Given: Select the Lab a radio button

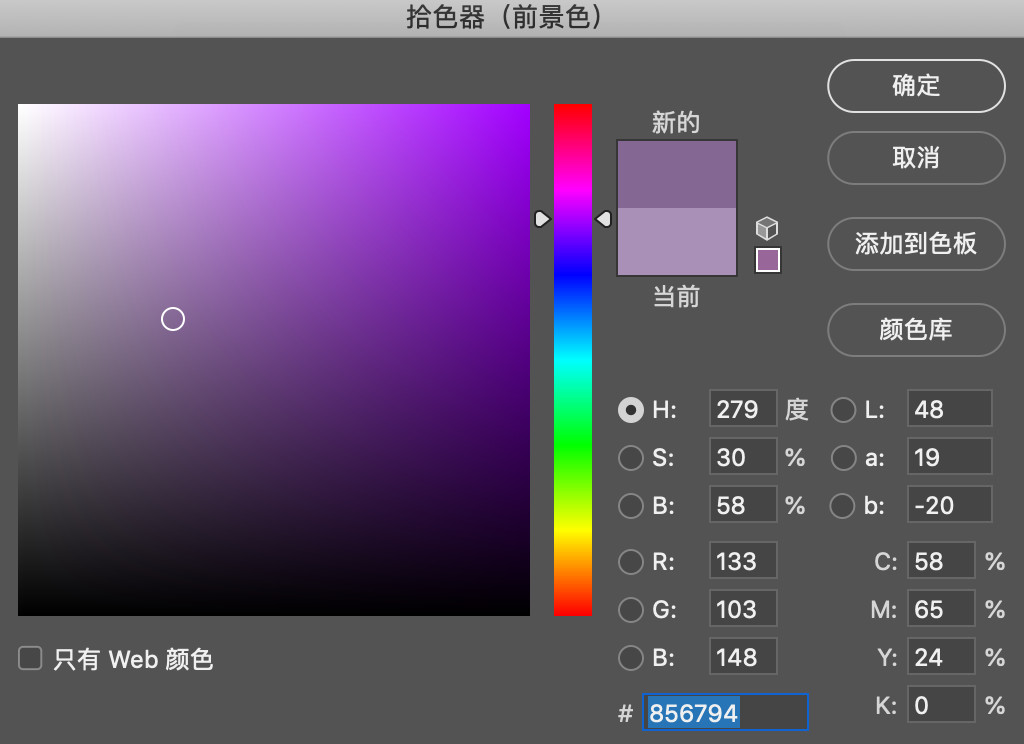Looking at the screenshot, I should [x=843, y=458].
